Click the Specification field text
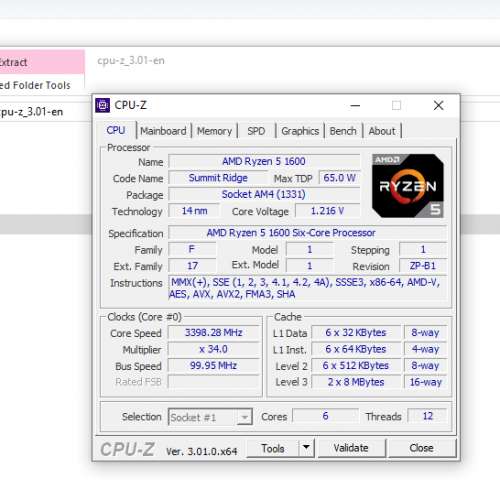 tap(291, 233)
